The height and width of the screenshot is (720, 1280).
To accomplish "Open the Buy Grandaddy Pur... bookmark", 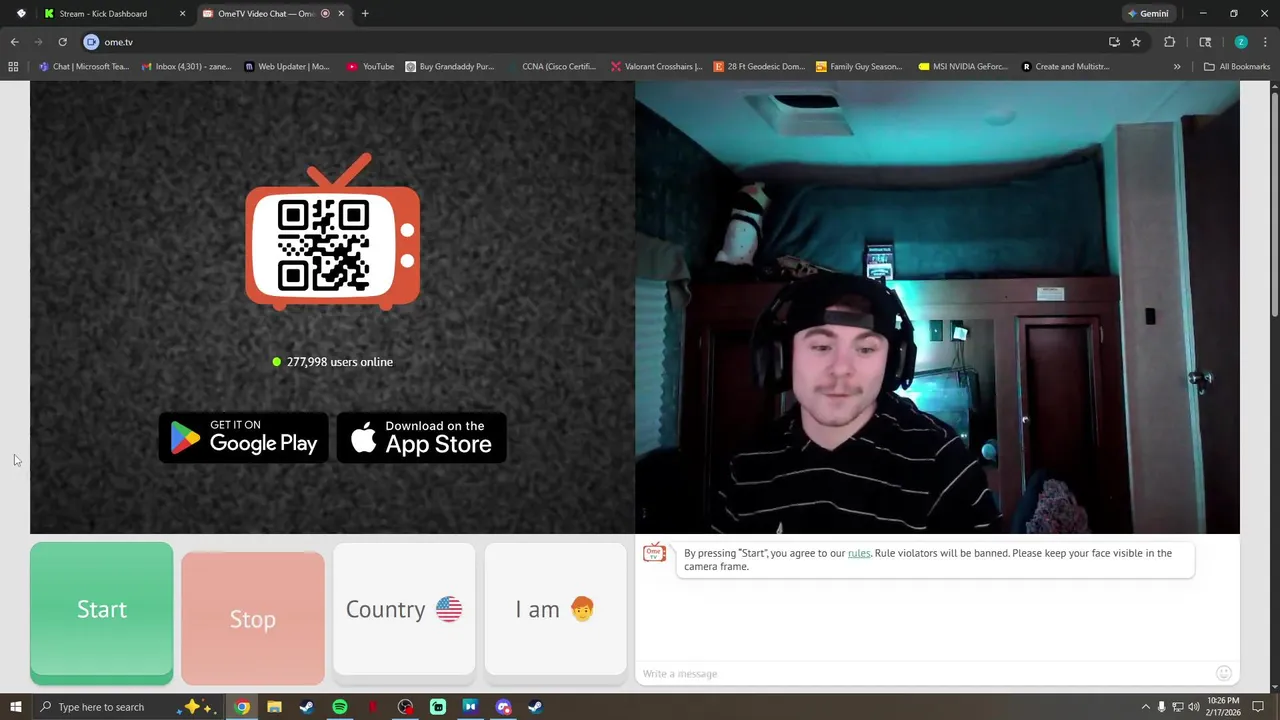I will point(450,67).
